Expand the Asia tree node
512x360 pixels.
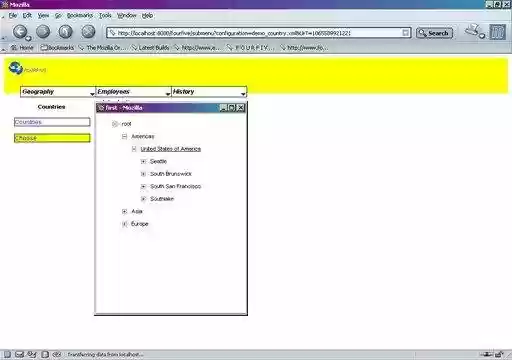point(124,211)
